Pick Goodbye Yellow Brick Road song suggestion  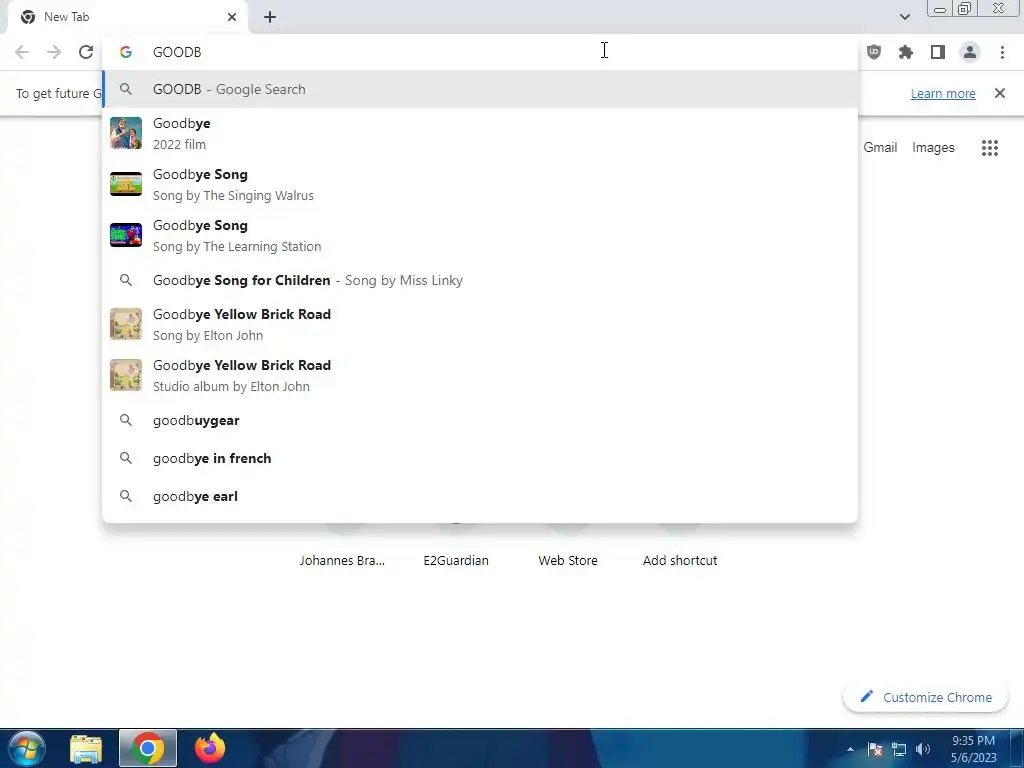click(x=480, y=324)
